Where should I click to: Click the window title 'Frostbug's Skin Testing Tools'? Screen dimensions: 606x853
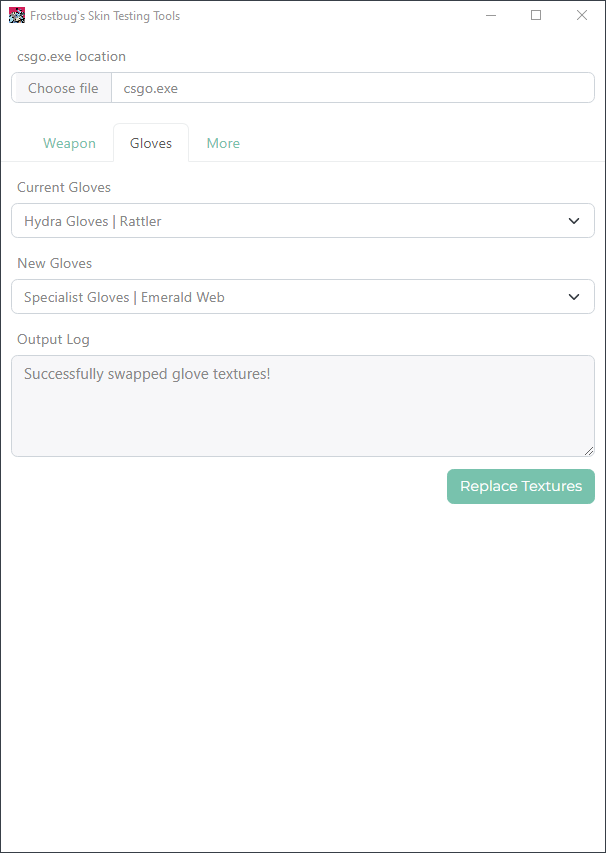105,16
